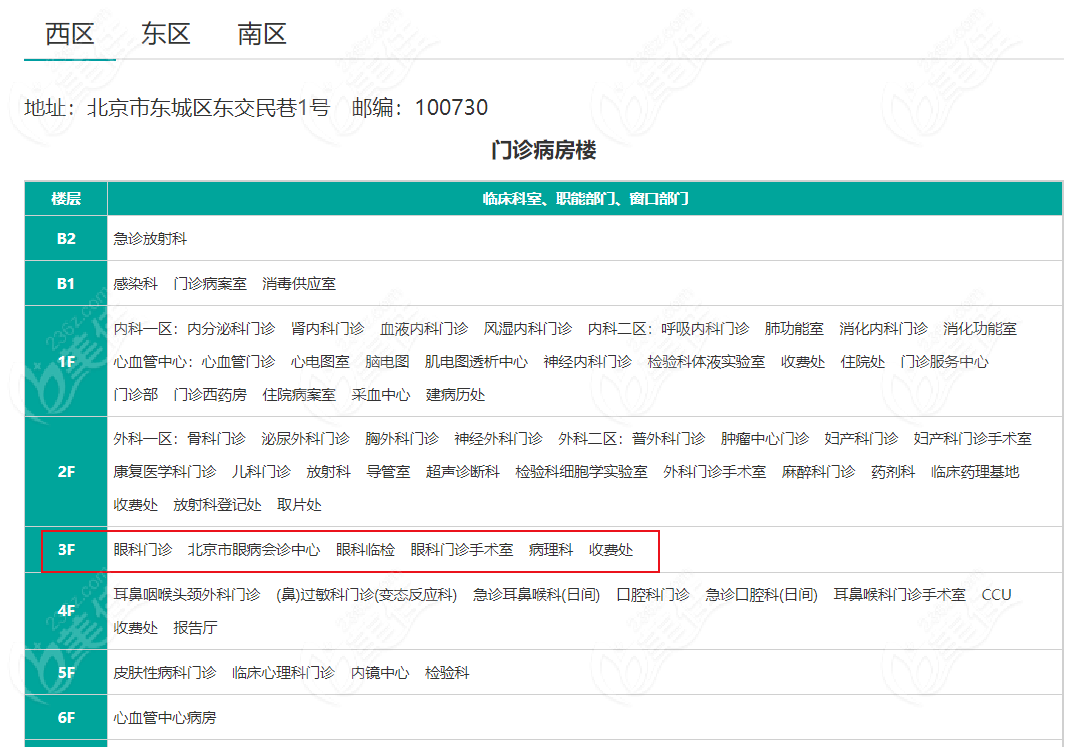The image size is (1086, 747).
Task: Click 血液内科门诊 on 1F
Action: tap(424, 329)
